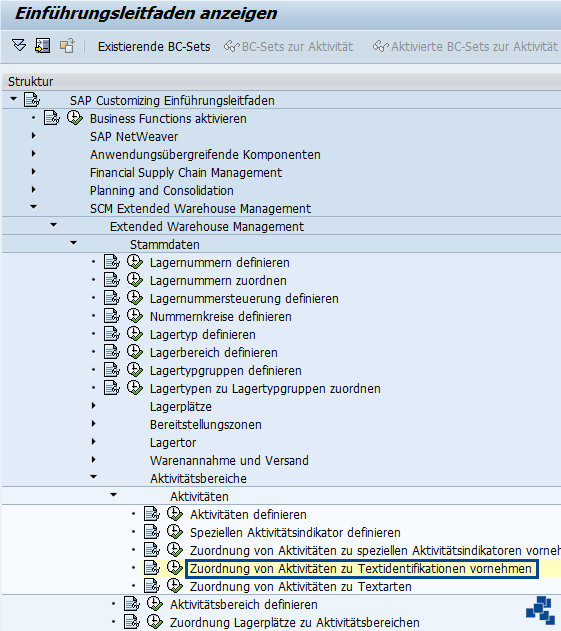Screen dimensions: 561x631
Task: Select Lagerbereich definieren row text
Action: [214, 353]
